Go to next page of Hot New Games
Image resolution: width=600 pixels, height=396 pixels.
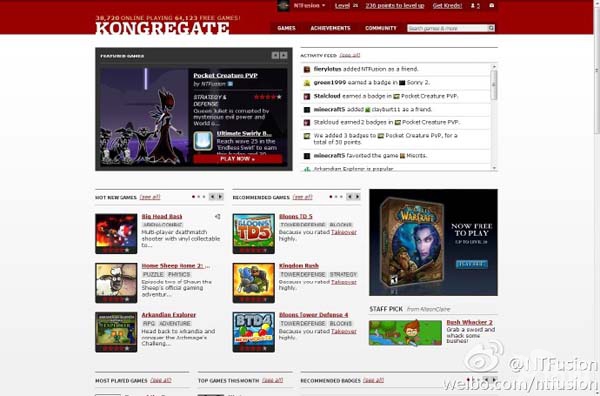click(220, 197)
